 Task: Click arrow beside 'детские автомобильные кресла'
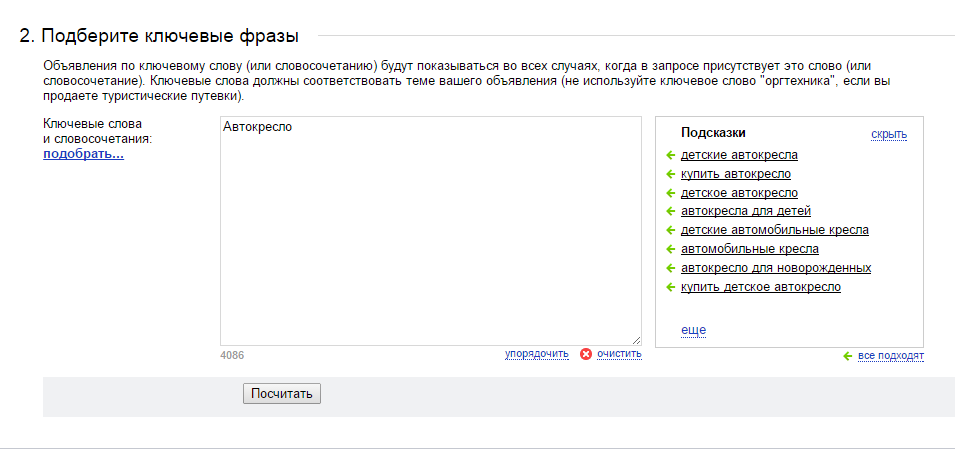[x=671, y=231]
